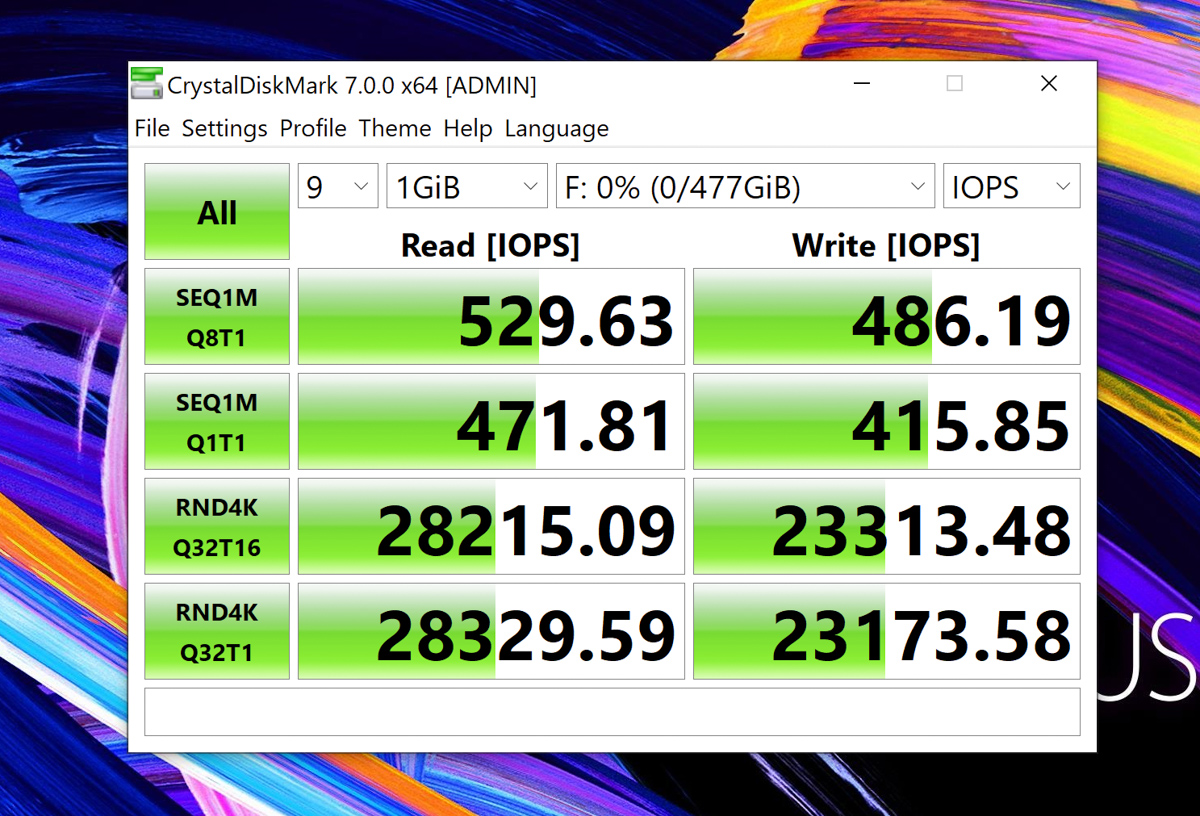The height and width of the screenshot is (816, 1200).
Task: Open the Theme menu
Action: [x=395, y=129]
